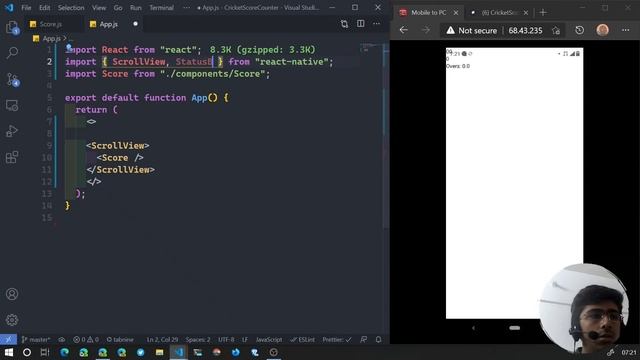Open Task View in the taskbar

(45, 352)
